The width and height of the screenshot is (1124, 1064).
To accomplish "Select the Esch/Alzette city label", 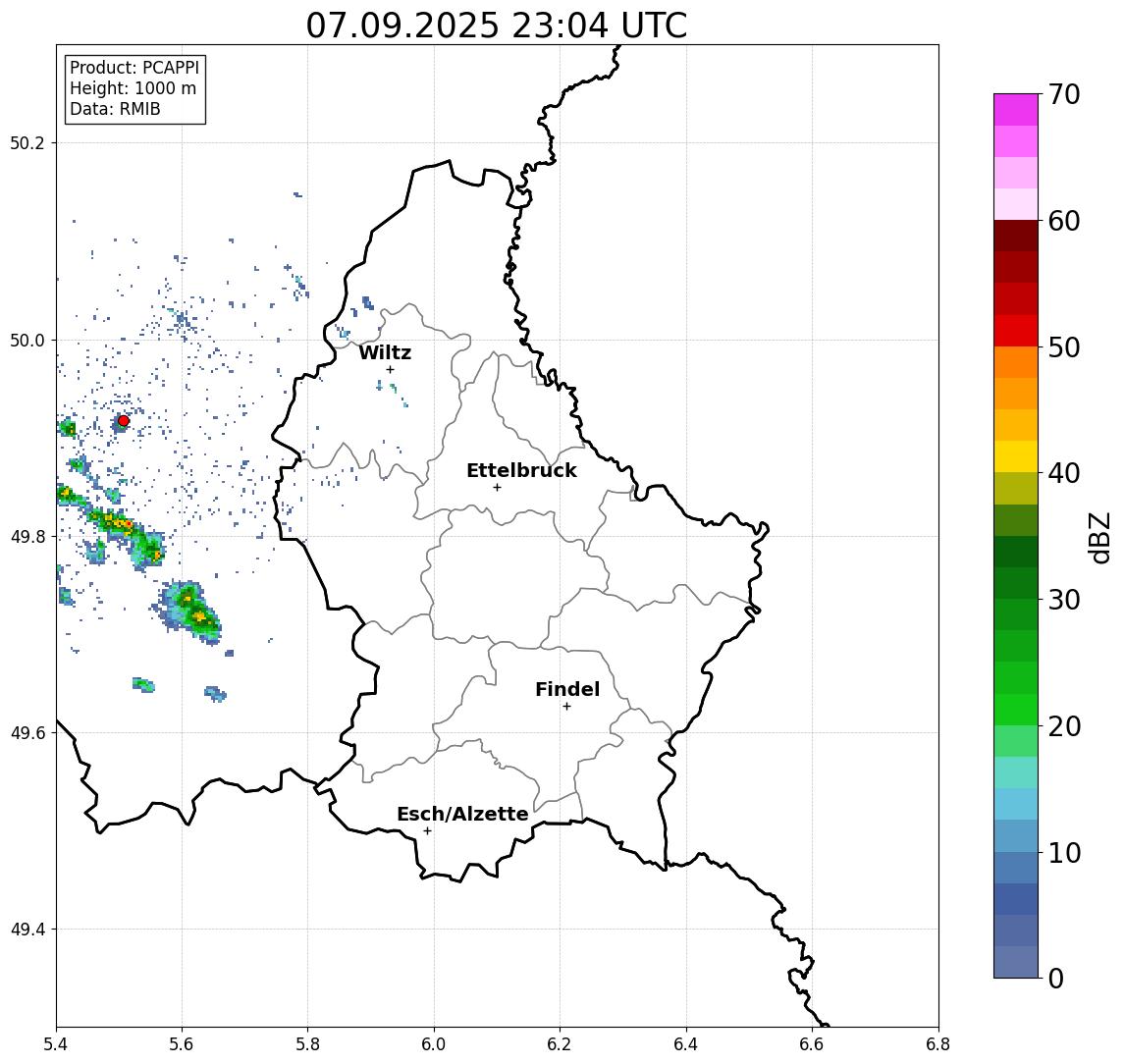I will click(x=462, y=814).
